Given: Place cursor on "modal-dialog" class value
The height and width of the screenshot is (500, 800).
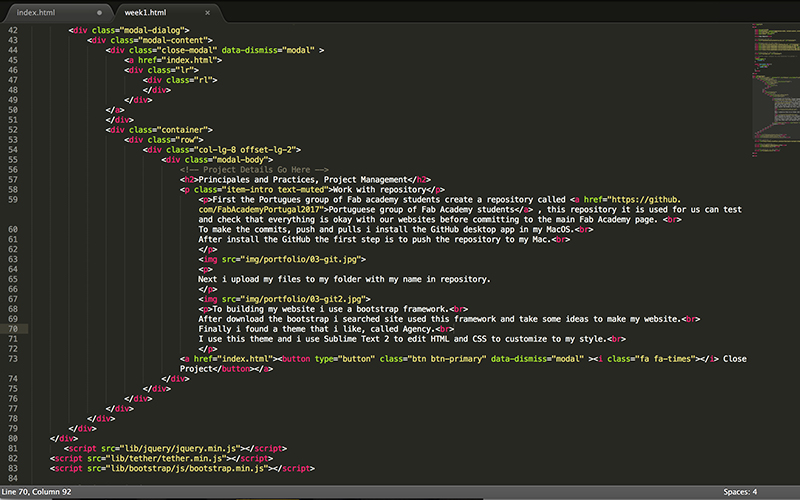Looking at the screenshot, I should 153,30.
